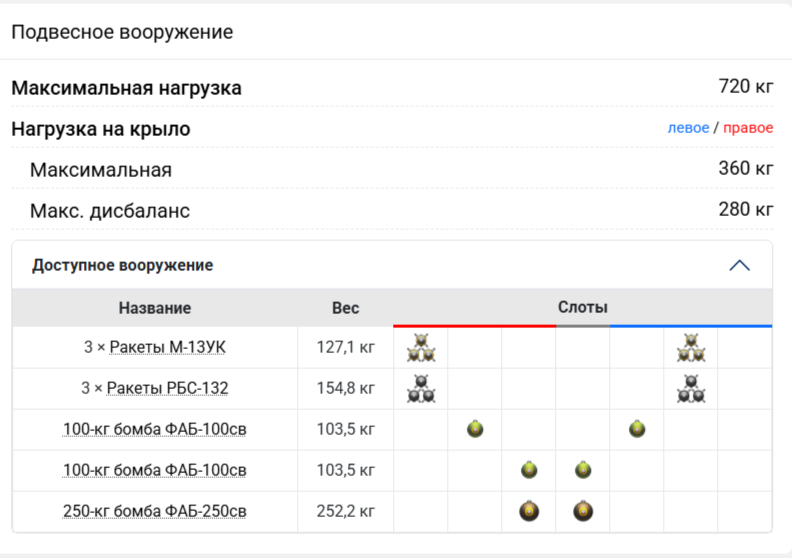The width and height of the screenshot is (792, 558).
Task: Click right-side M-13UK rockets slot icon
Action: [x=690, y=348]
